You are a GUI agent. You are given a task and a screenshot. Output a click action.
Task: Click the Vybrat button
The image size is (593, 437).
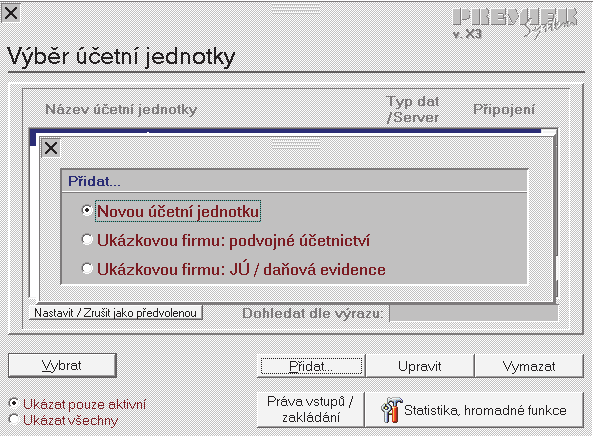[62, 365]
